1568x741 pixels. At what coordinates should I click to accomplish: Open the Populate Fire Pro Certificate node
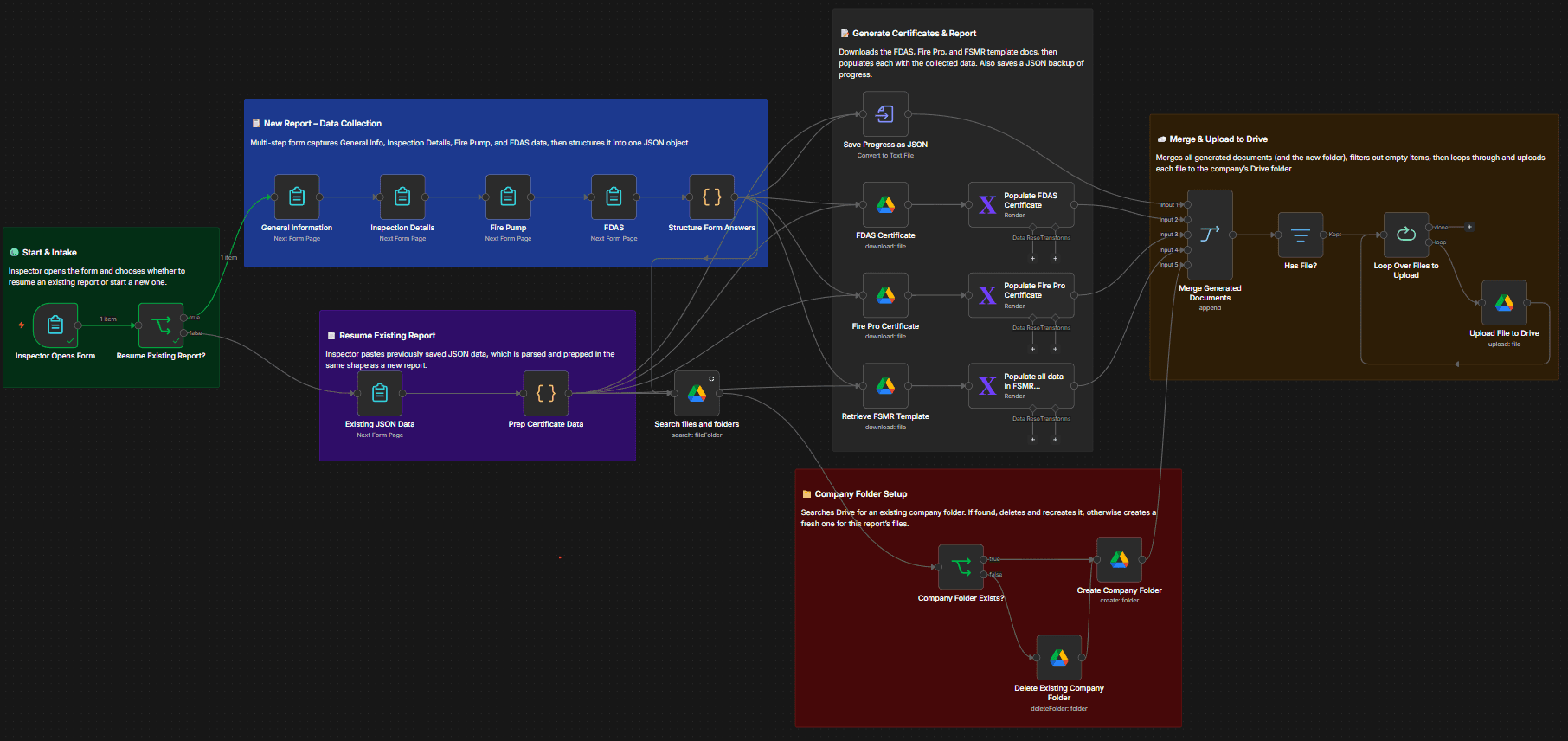tap(1021, 295)
